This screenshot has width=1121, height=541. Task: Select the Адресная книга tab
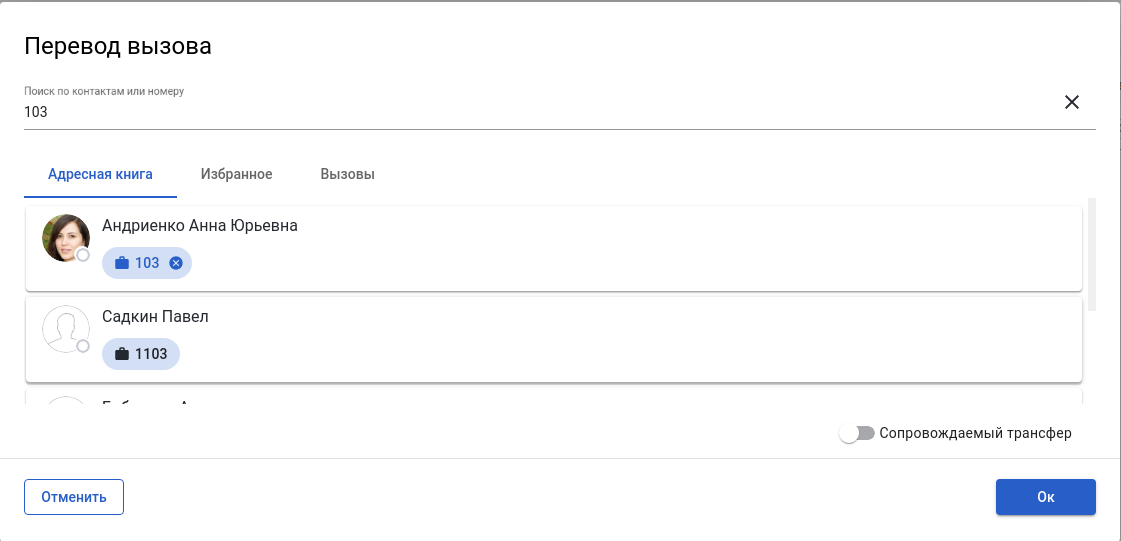click(100, 174)
